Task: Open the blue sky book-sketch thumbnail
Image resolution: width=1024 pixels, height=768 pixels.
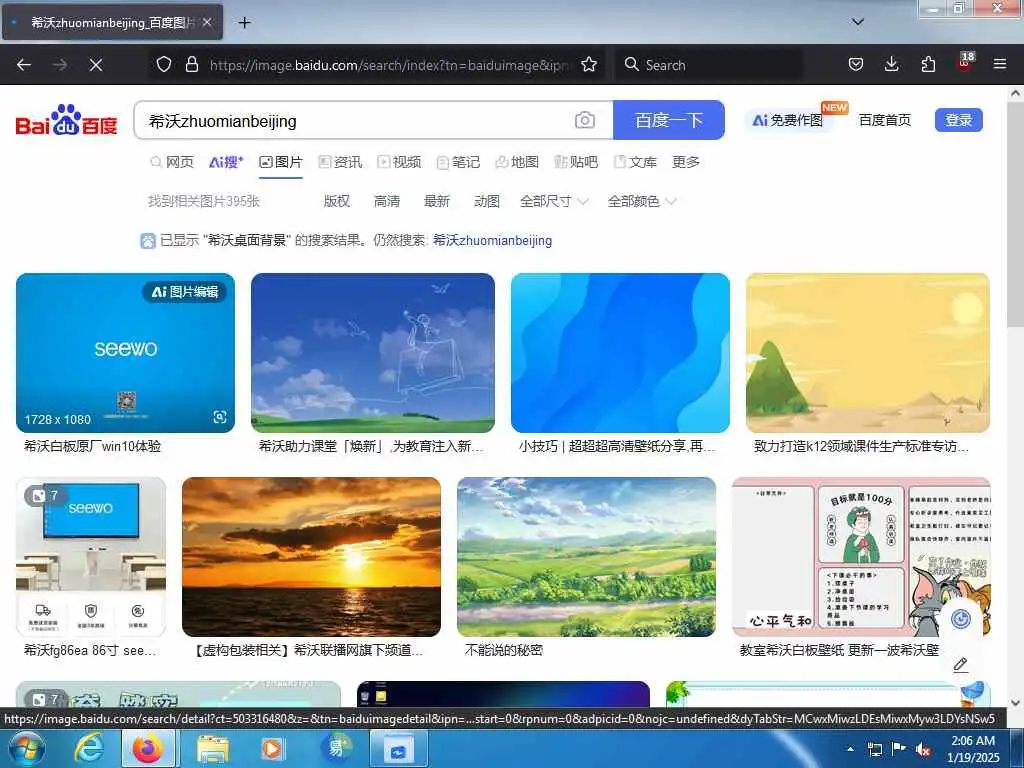Action: pos(373,353)
